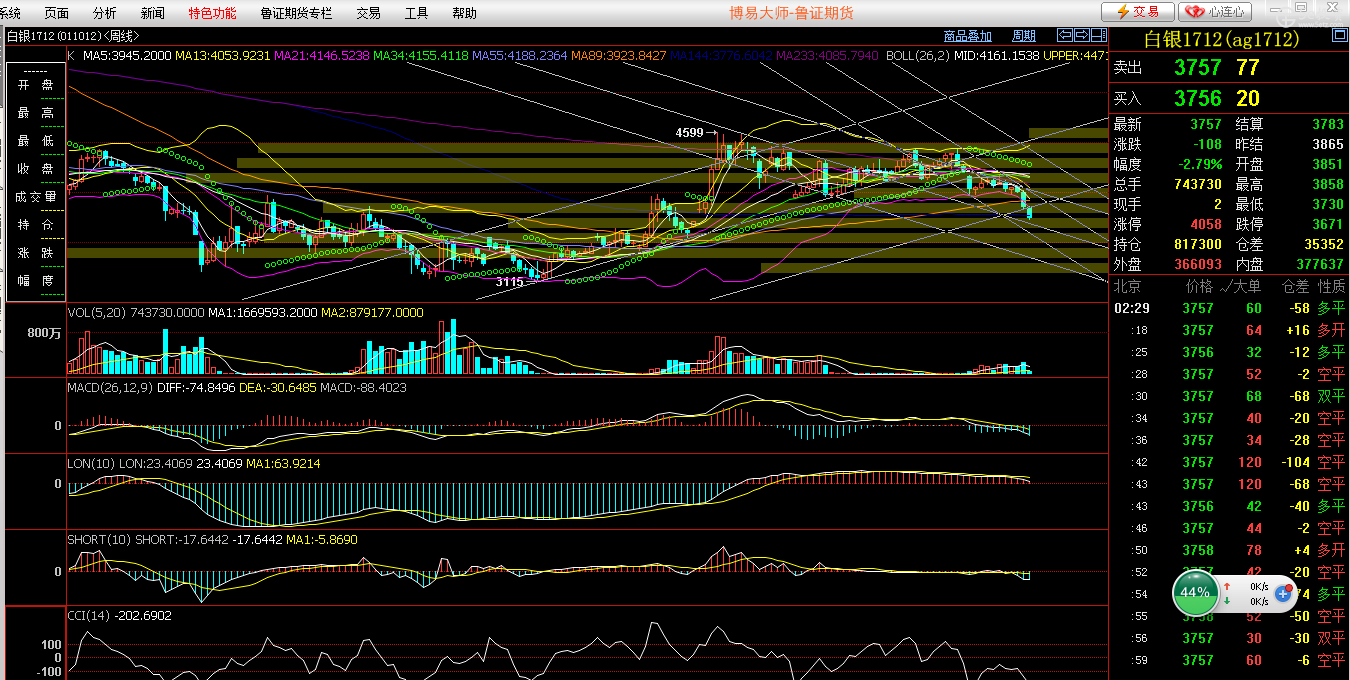Select the 幅度 row in data box

[36, 281]
